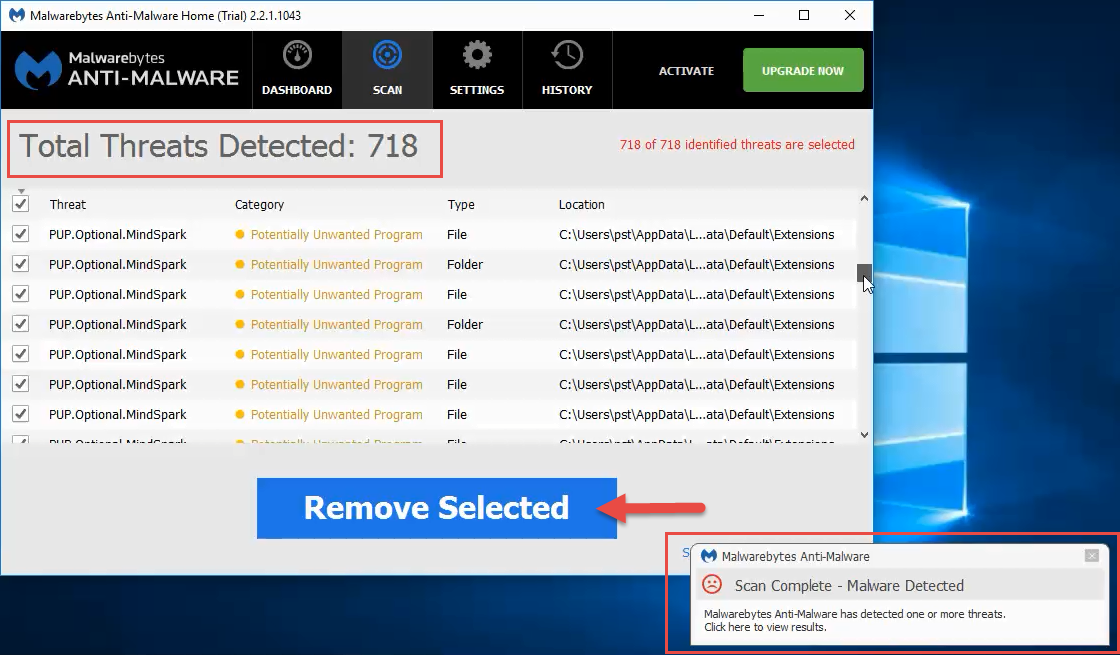
Task: Click the threat list scroll down arrow
Action: coord(864,434)
